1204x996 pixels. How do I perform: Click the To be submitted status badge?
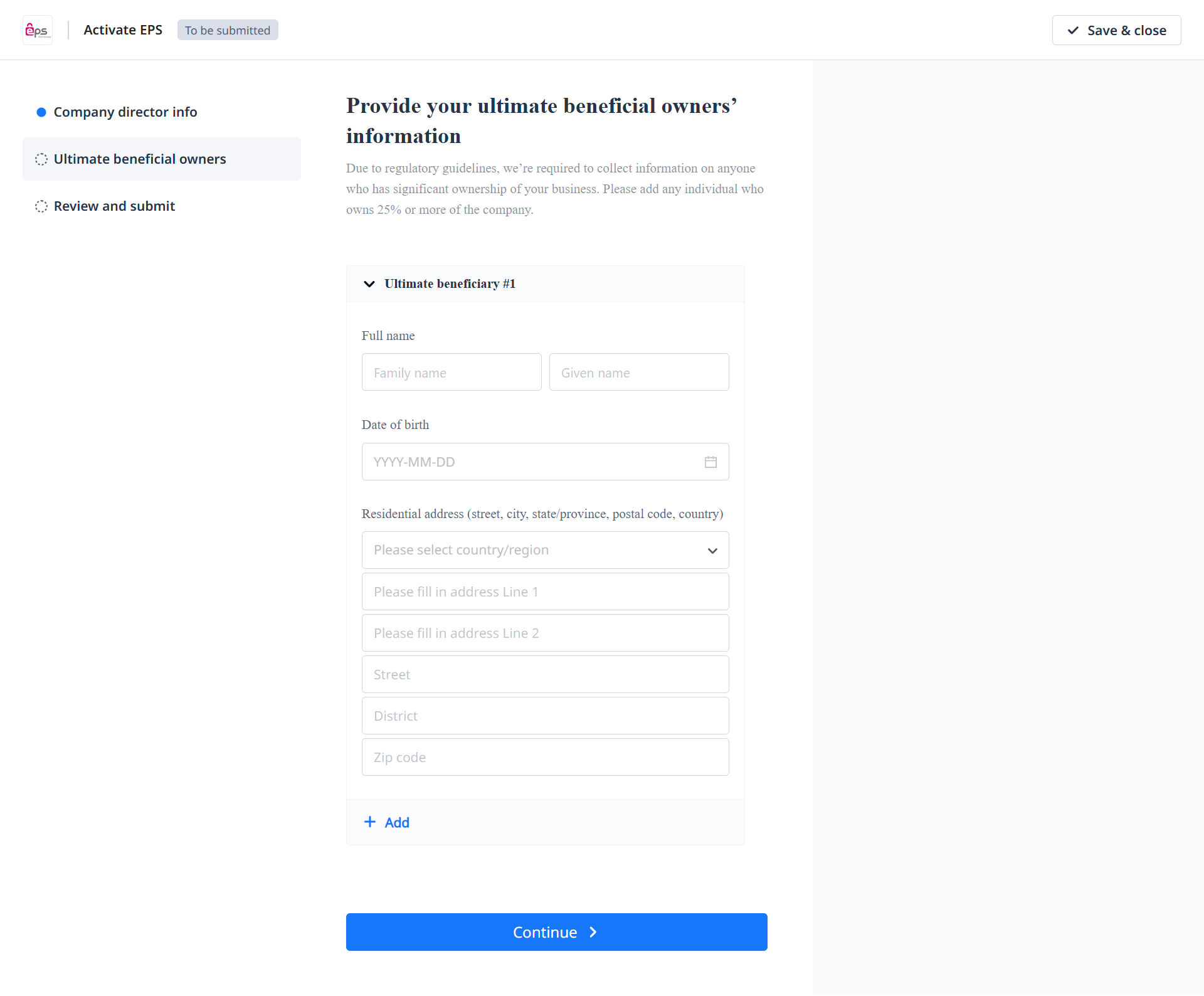click(x=228, y=30)
